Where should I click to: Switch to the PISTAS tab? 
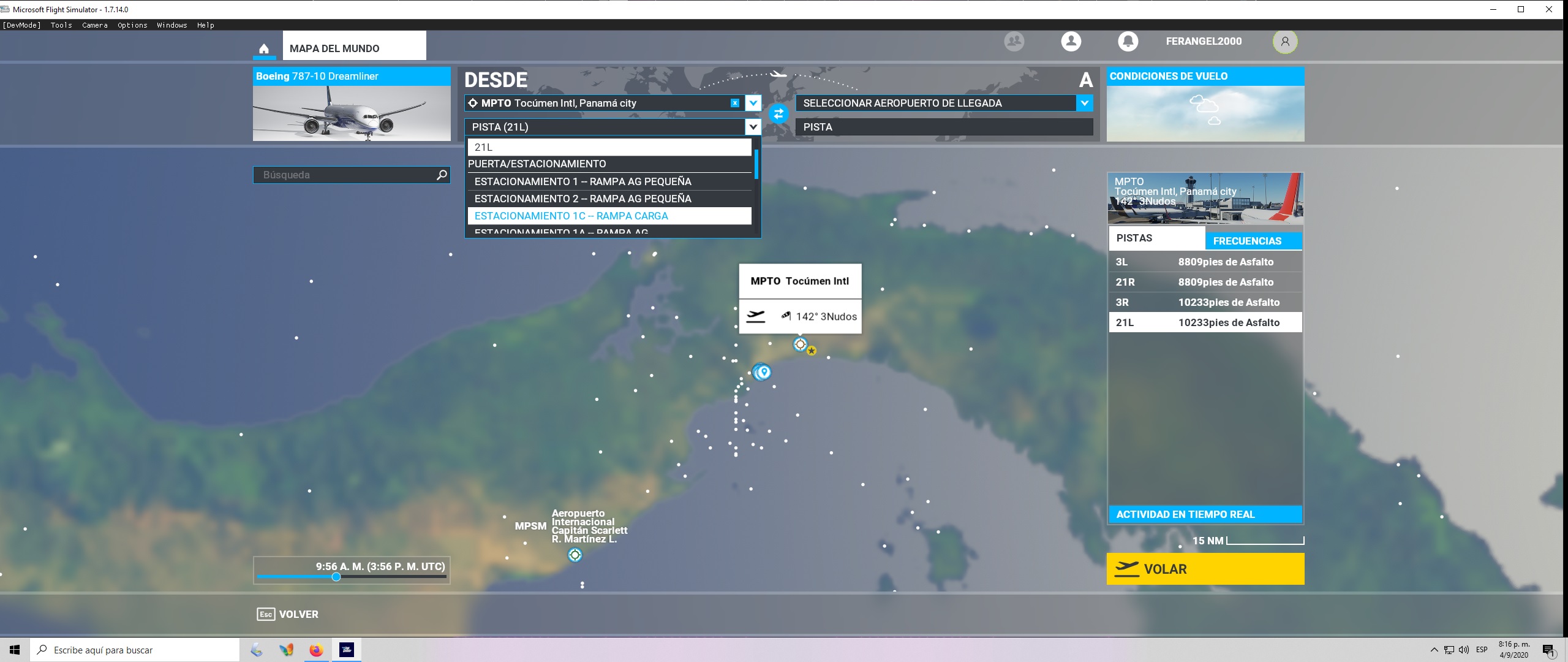click(1157, 238)
